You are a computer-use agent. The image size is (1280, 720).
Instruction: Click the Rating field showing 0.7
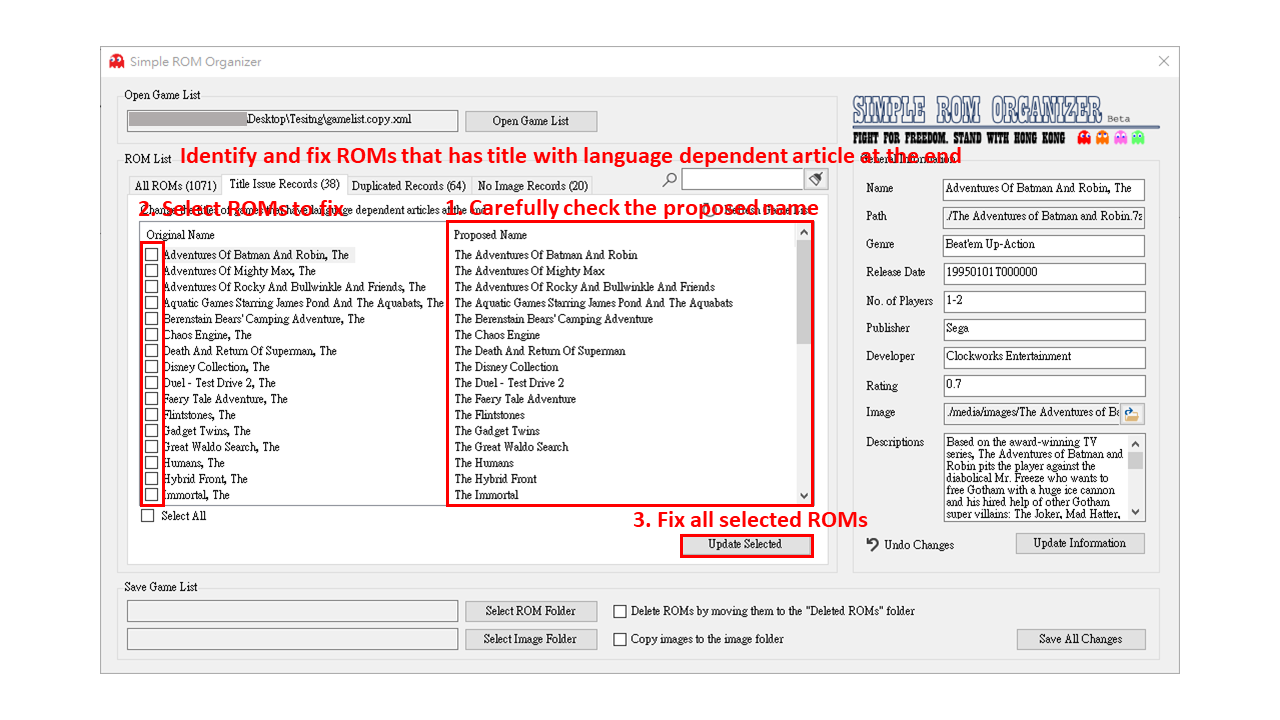(x=1043, y=385)
